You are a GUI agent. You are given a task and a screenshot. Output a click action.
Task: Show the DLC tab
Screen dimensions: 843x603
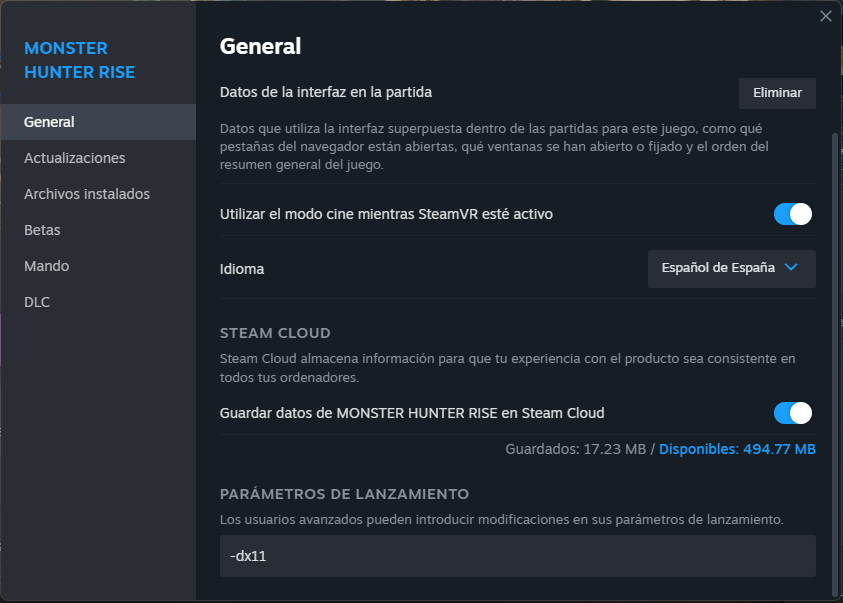(37, 302)
